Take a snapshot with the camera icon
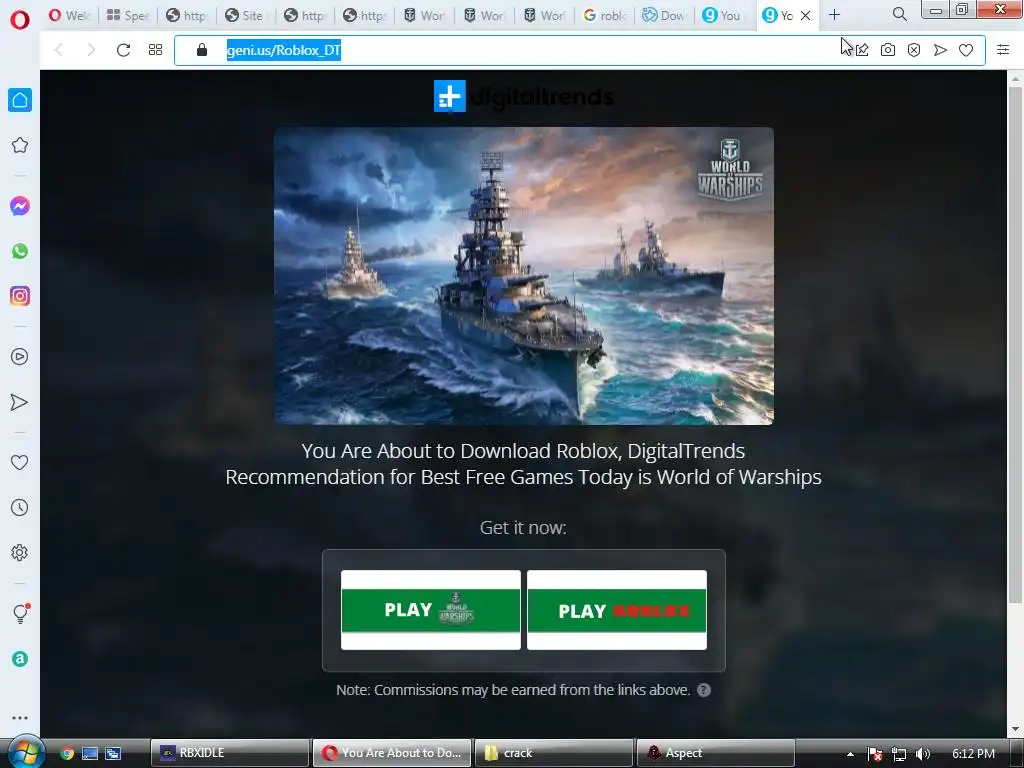 888,50
